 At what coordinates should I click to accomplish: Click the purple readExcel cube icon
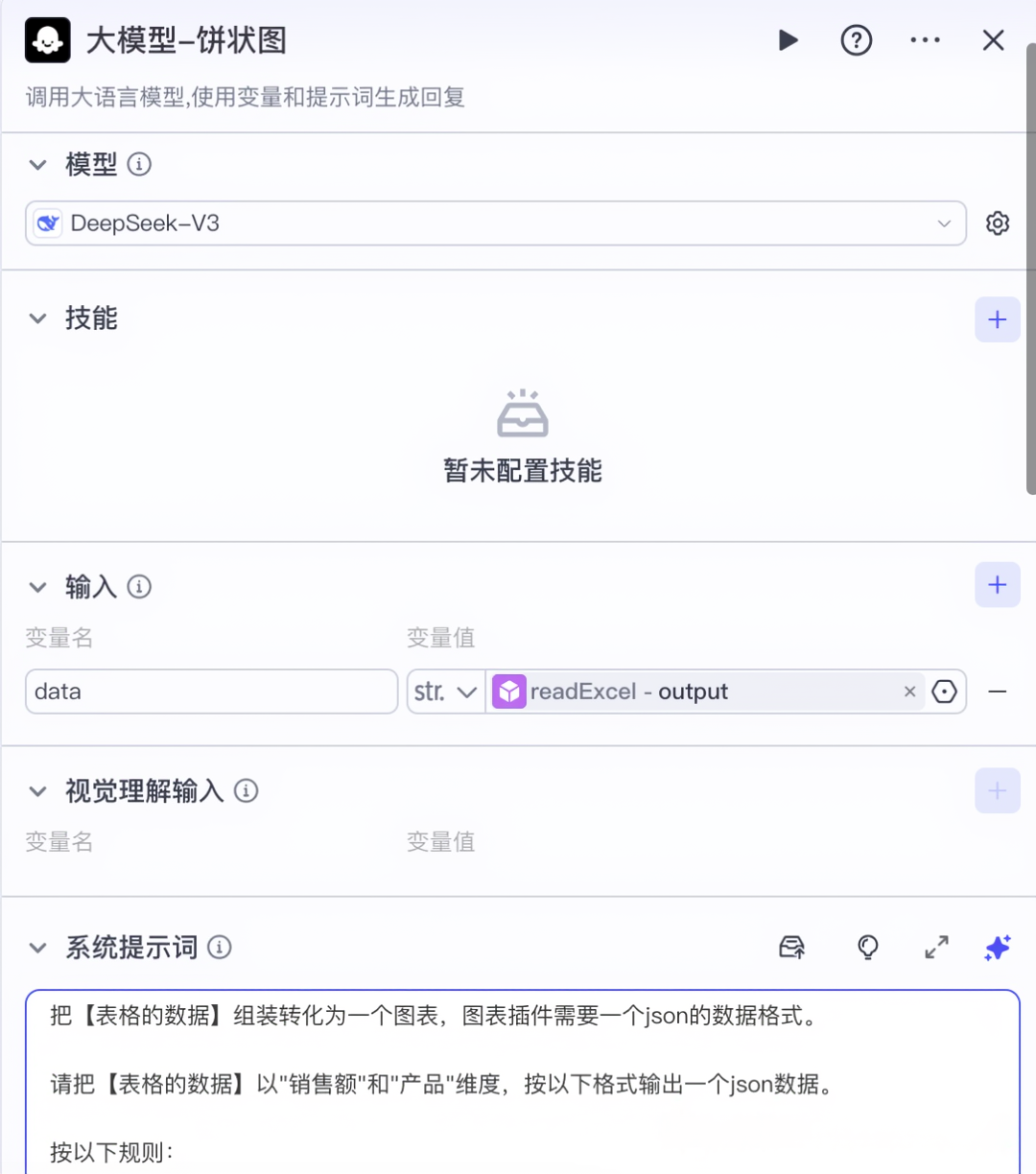pyautogui.click(x=509, y=692)
